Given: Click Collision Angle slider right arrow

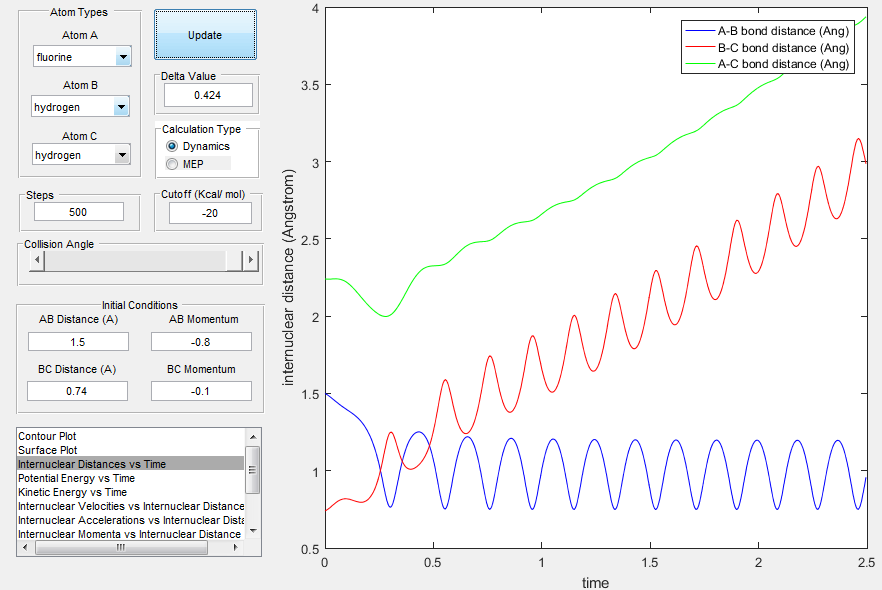Looking at the screenshot, I should click(251, 260).
